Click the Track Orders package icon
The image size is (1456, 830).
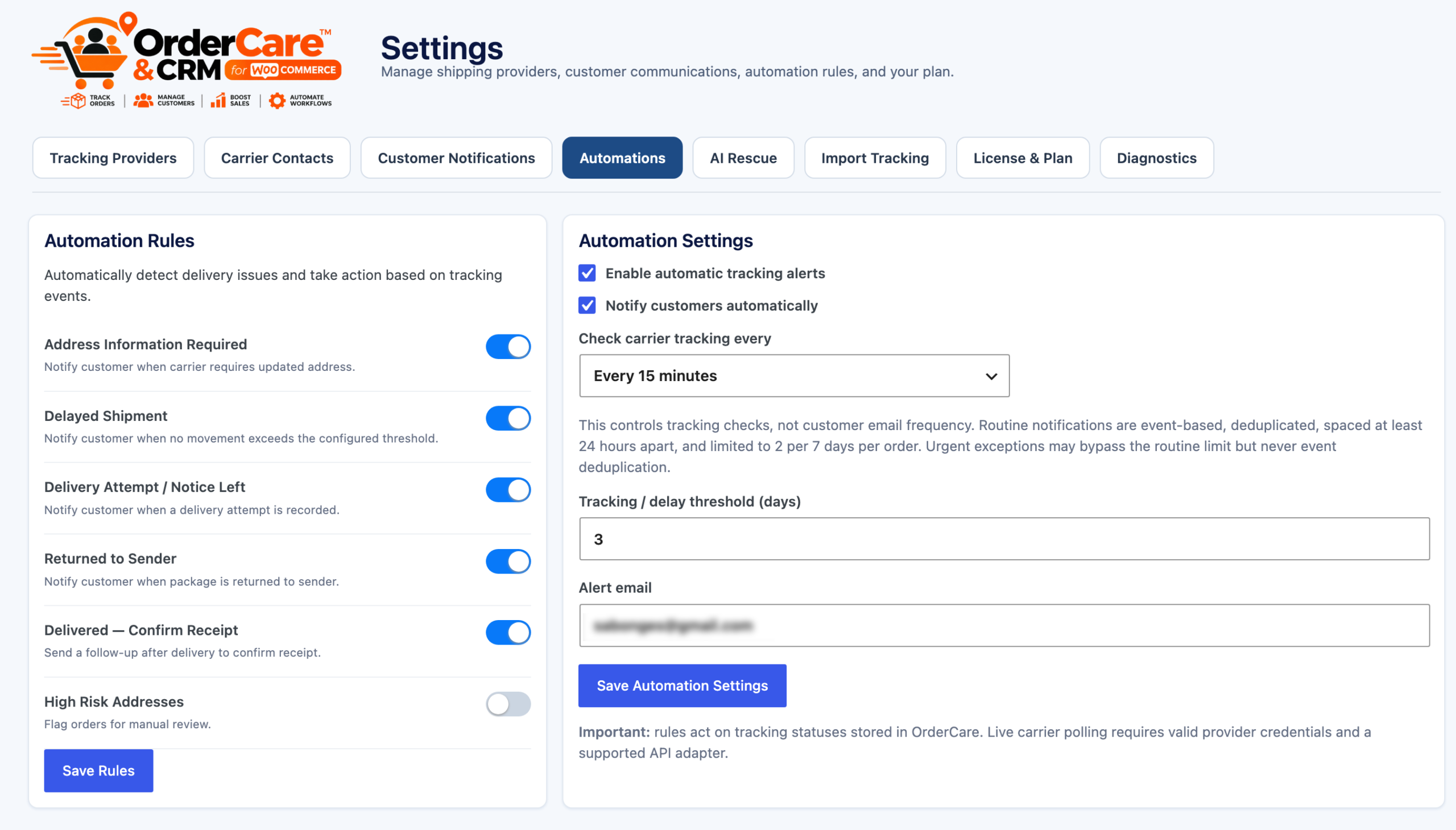[x=73, y=101]
